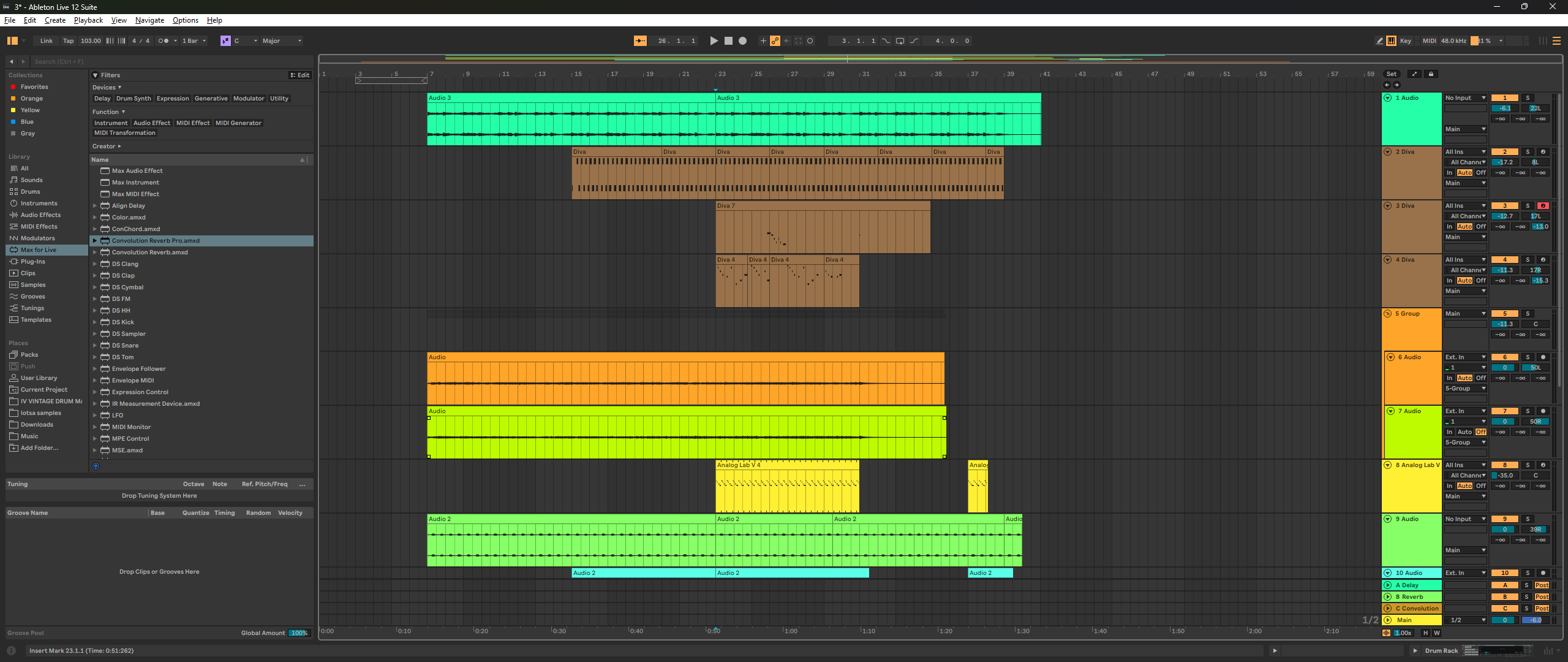
Task: Toggle the Draw Mode pencil icon
Action: click(1379, 41)
